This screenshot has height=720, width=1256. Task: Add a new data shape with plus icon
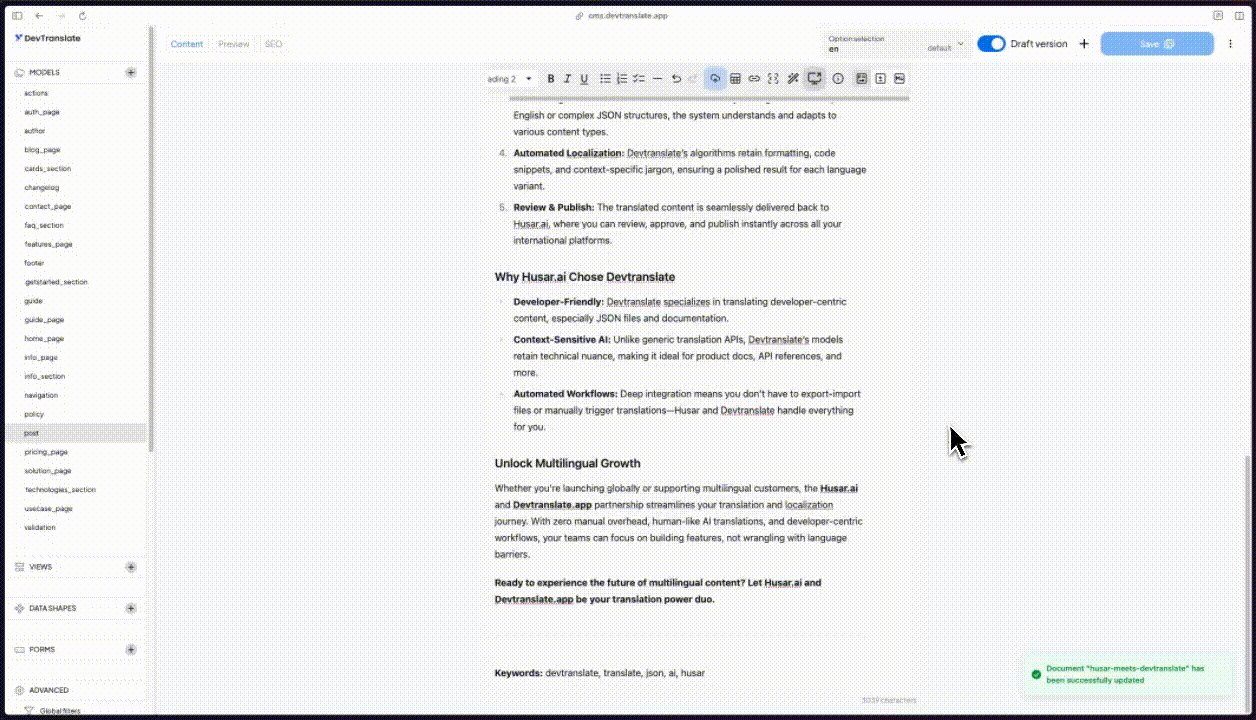[x=131, y=608]
